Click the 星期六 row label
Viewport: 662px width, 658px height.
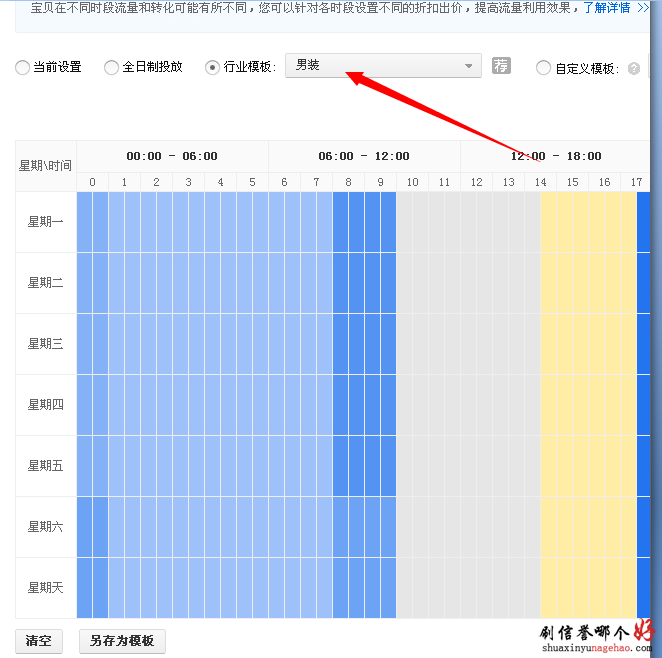coord(46,526)
